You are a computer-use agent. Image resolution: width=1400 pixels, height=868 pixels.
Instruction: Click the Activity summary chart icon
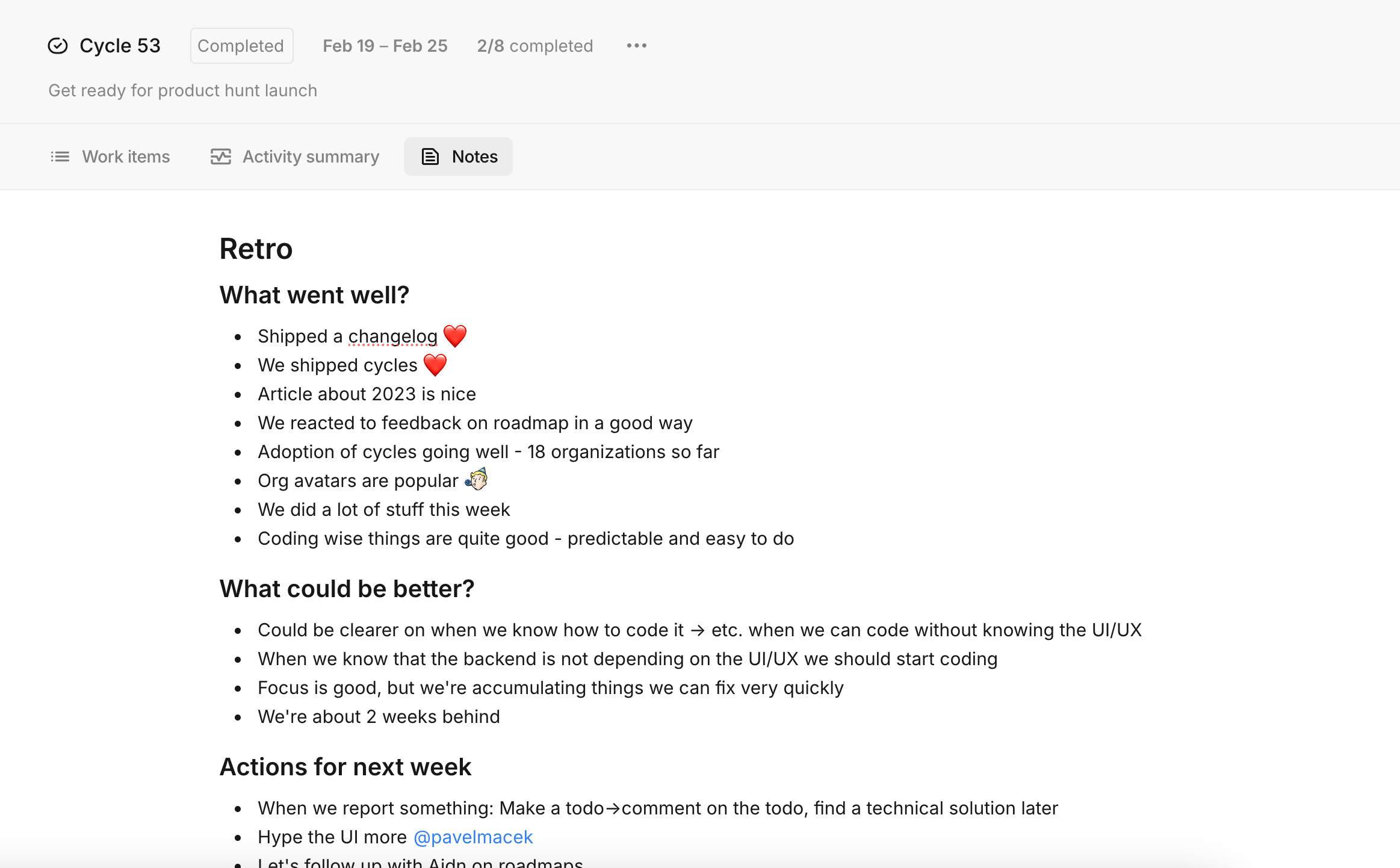[x=220, y=157]
